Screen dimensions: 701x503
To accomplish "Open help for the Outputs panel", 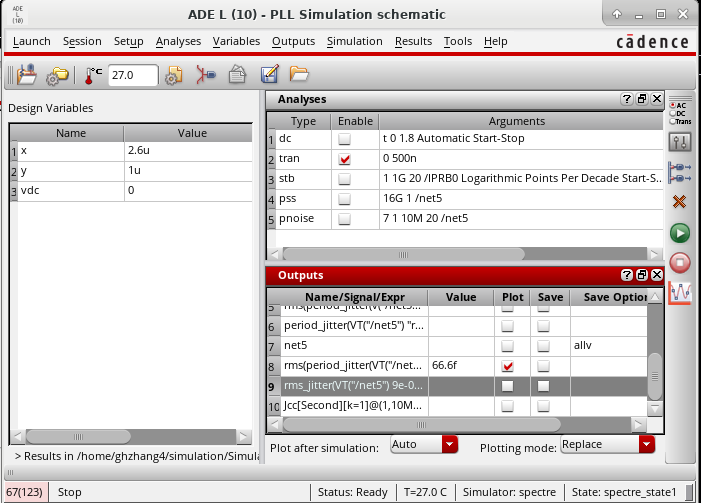I will (627, 275).
